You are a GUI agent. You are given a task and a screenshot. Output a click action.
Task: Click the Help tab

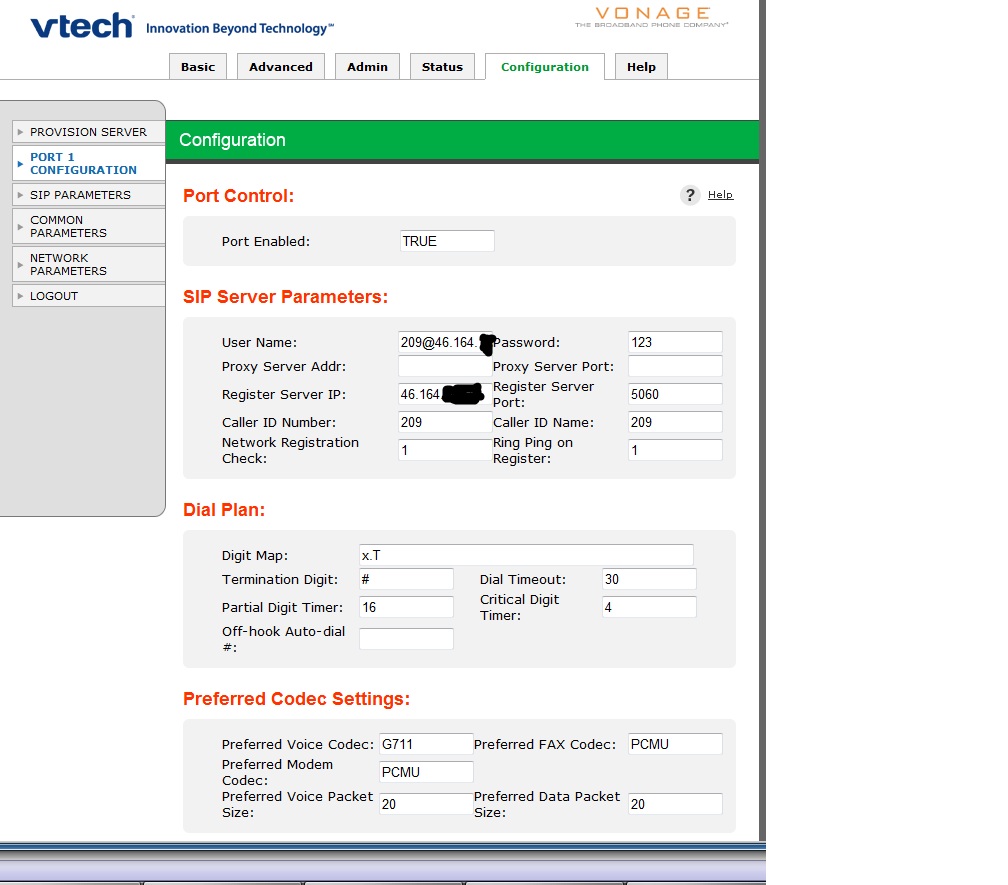tap(641, 67)
